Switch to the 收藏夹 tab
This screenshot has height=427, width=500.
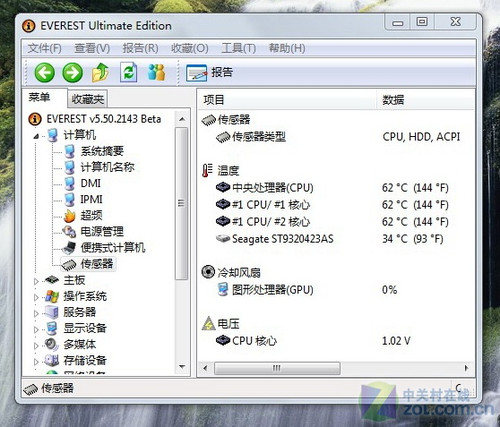click(x=87, y=99)
